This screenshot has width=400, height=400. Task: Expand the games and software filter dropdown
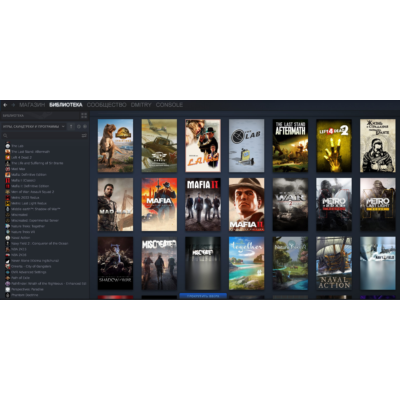34,127
